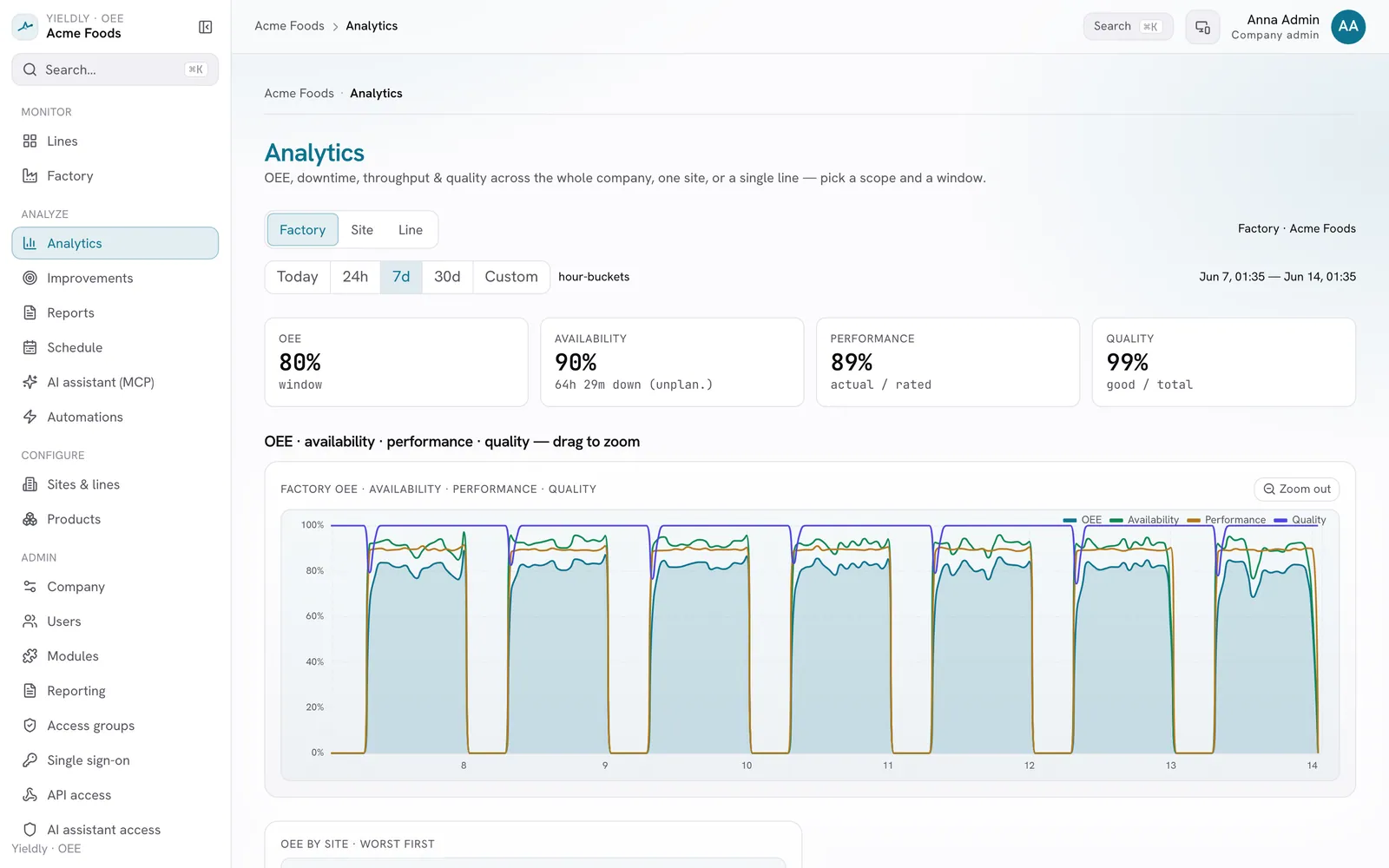
Task: Click the Schedule calendar icon
Action: pyautogui.click(x=30, y=347)
